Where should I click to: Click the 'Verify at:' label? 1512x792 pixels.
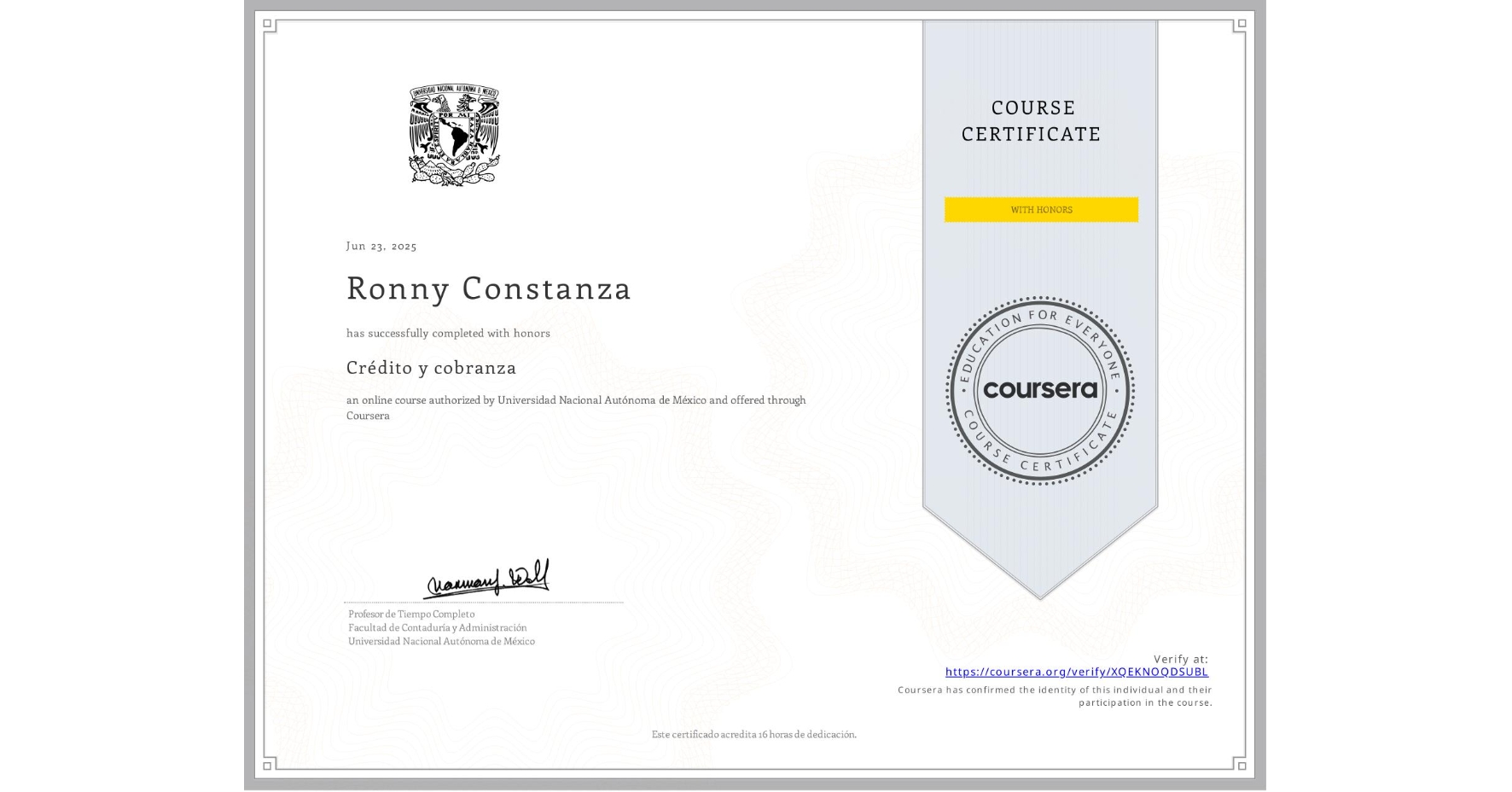(1181, 659)
